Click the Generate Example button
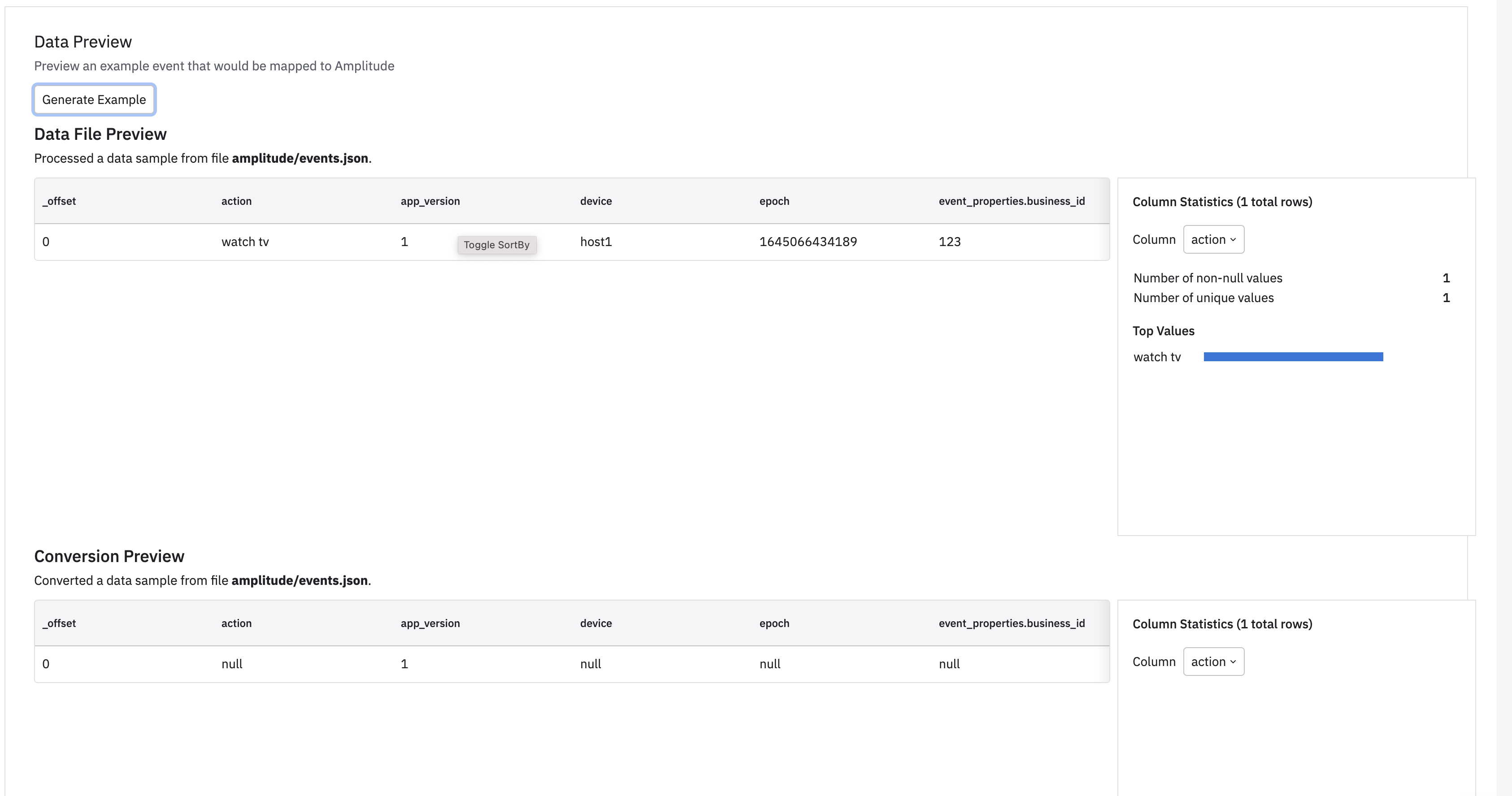Viewport: 1512px width, 796px height. (94, 99)
